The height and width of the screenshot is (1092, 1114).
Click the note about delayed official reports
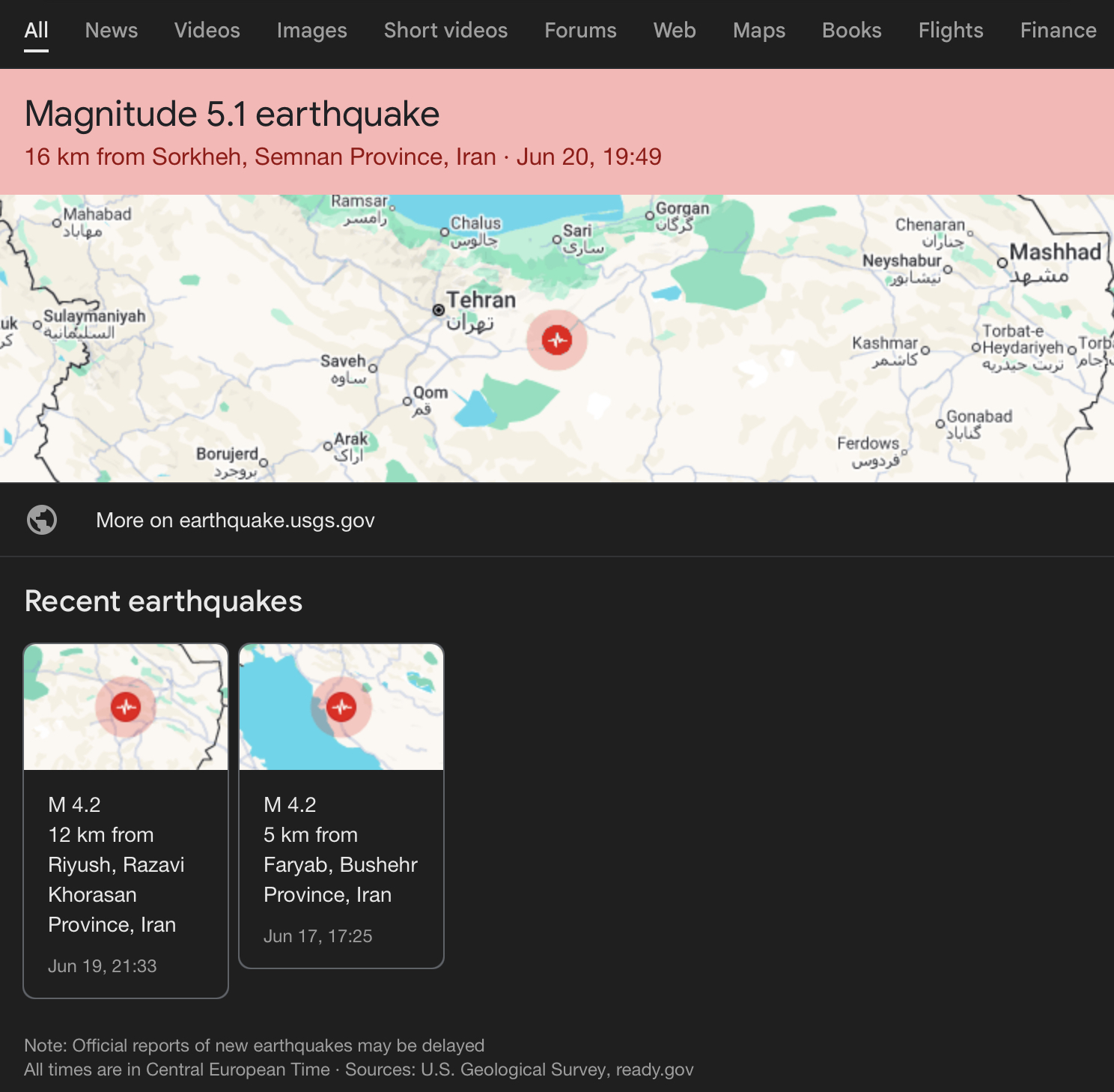coord(254,1046)
